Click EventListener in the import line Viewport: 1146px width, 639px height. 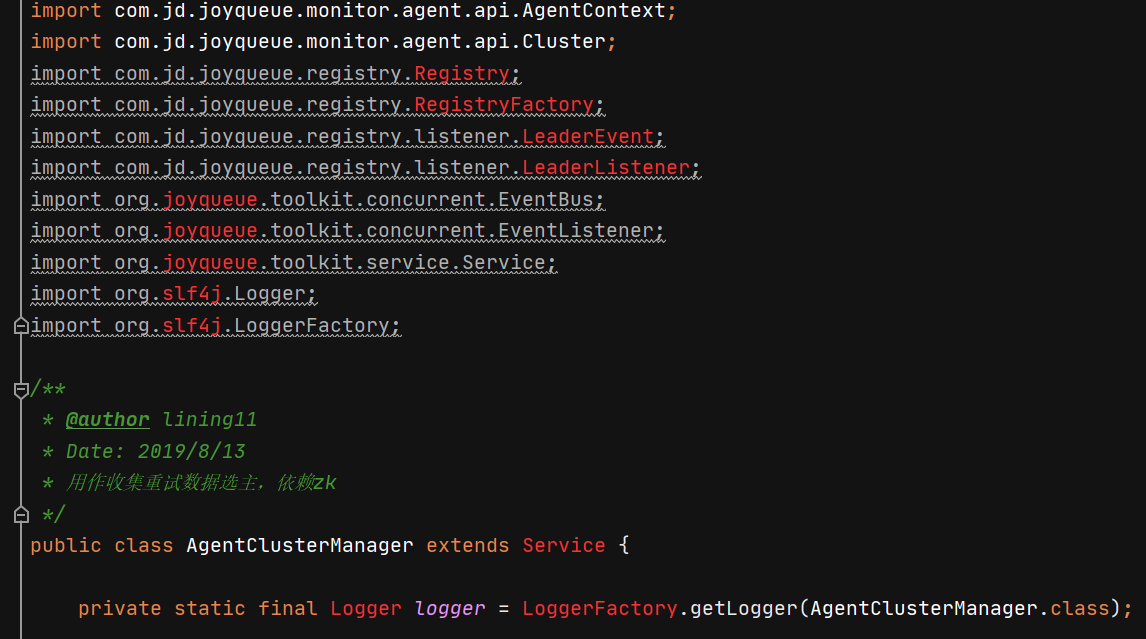(575, 231)
